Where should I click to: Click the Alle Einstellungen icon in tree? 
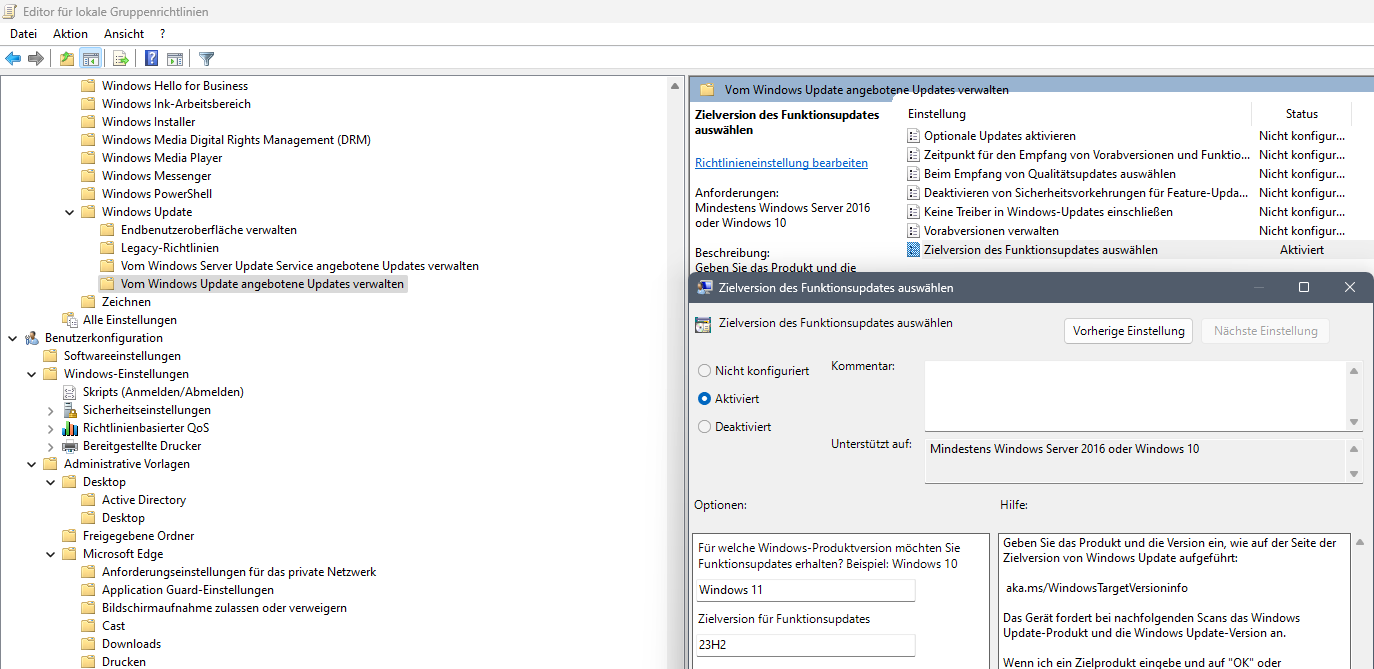coord(69,320)
